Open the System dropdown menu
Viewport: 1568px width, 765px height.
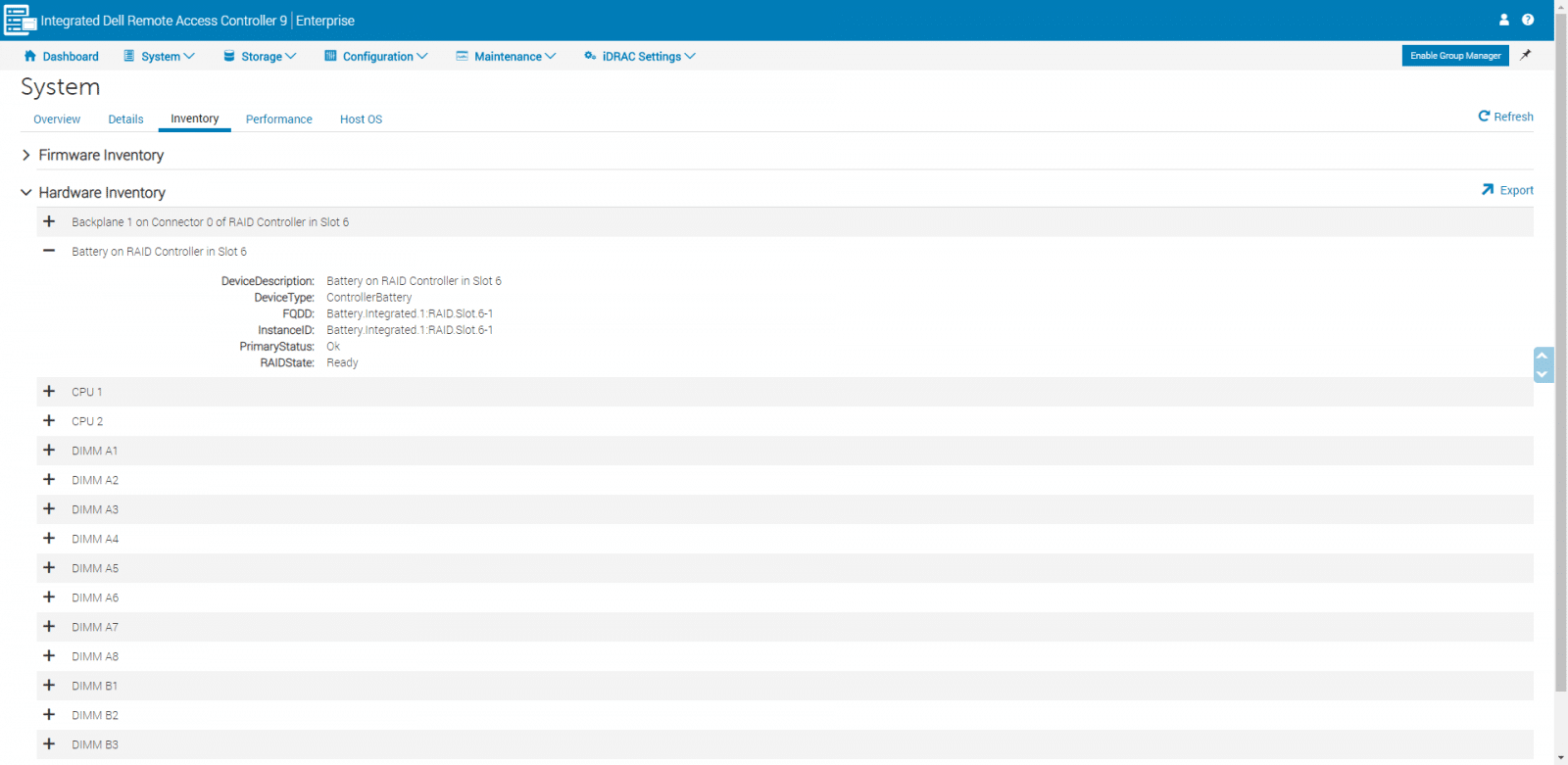[159, 57]
